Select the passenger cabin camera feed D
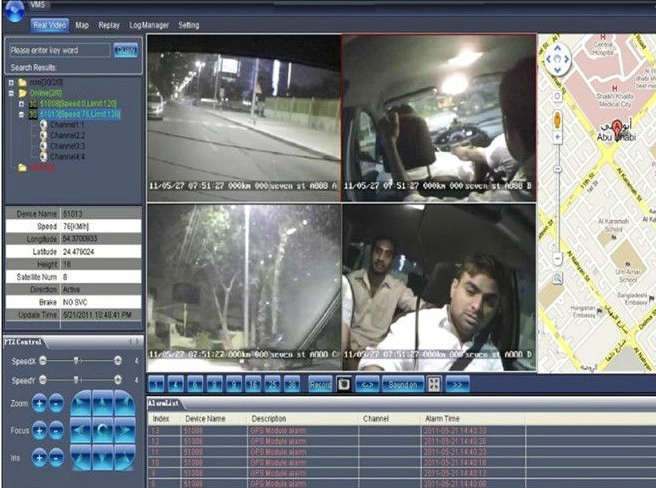 pos(439,288)
